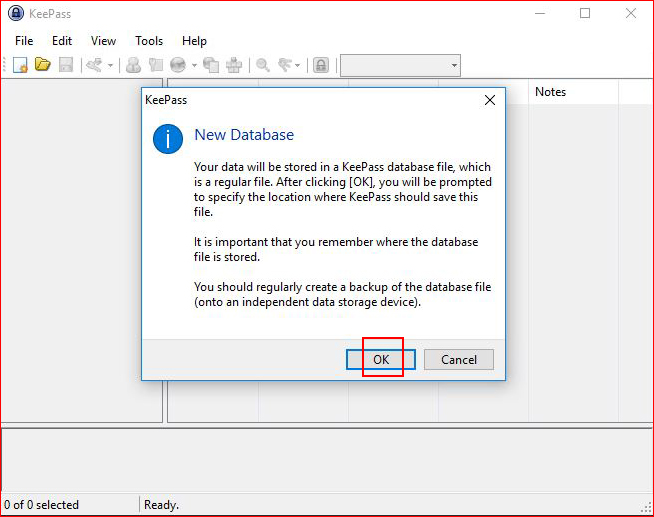This screenshot has width=654, height=517.
Task: Click the Open Database folder icon
Action: 43,65
